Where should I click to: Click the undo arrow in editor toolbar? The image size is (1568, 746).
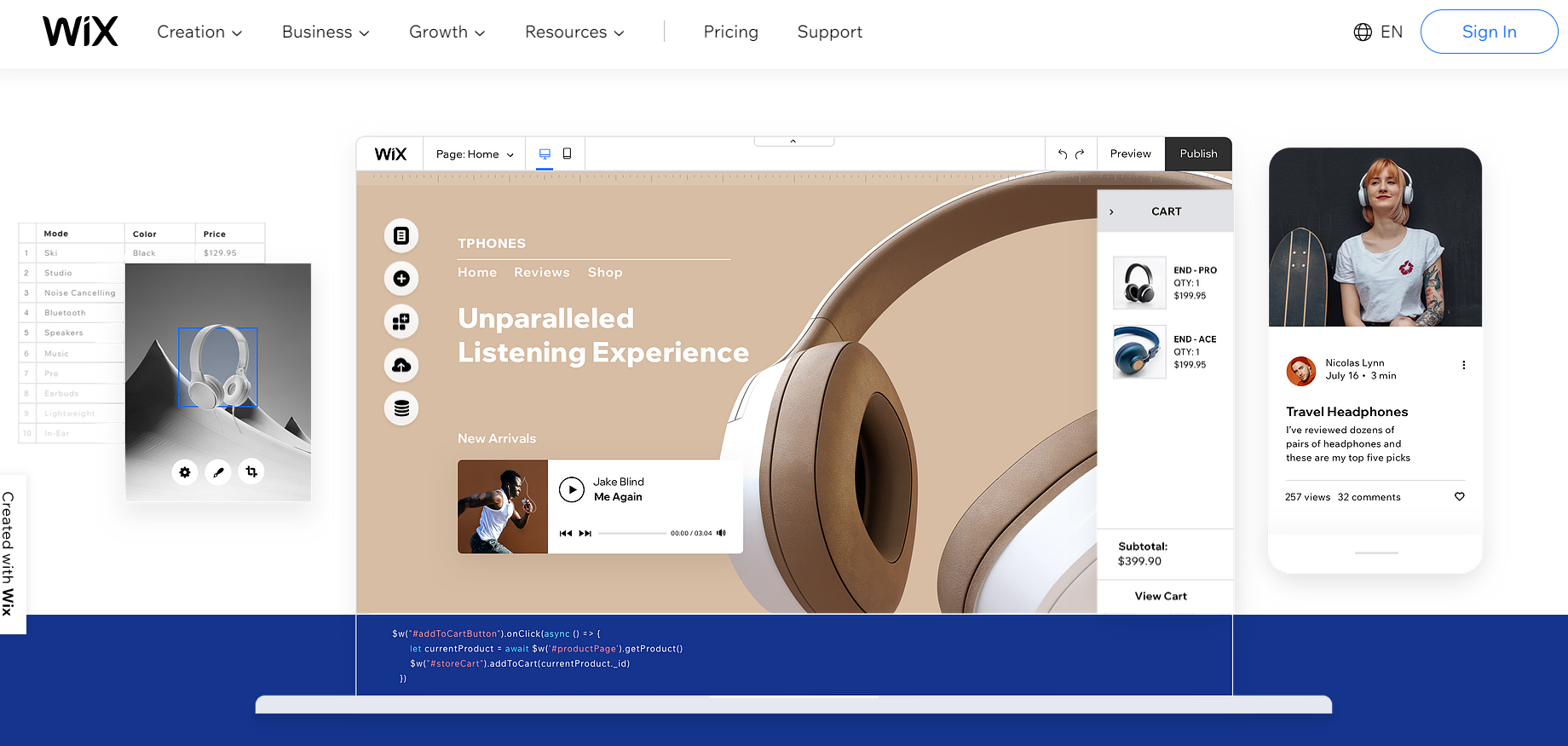click(1063, 154)
